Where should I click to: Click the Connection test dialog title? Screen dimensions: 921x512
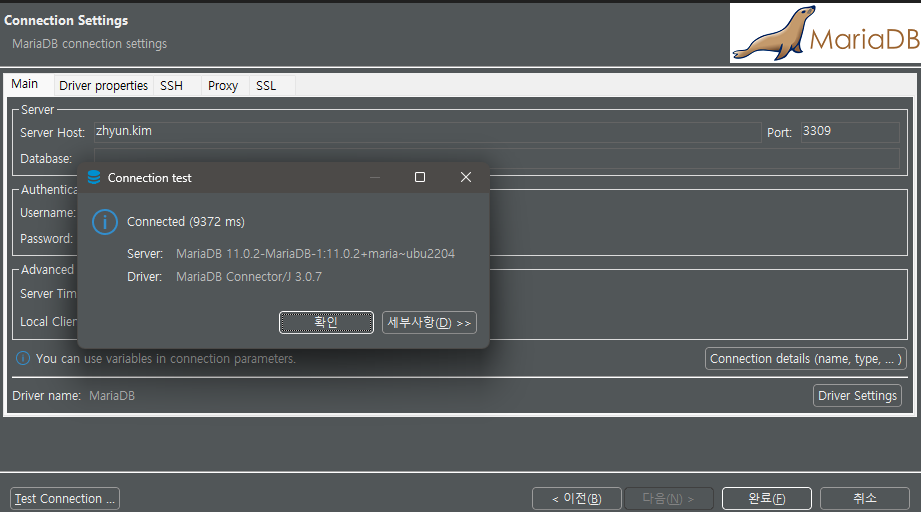[150, 178]
